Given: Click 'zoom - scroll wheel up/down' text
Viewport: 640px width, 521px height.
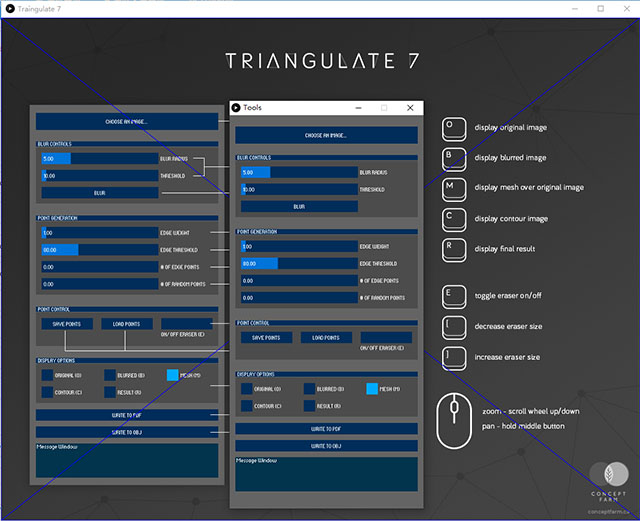Looking at the screenshot, I should 531,411.
